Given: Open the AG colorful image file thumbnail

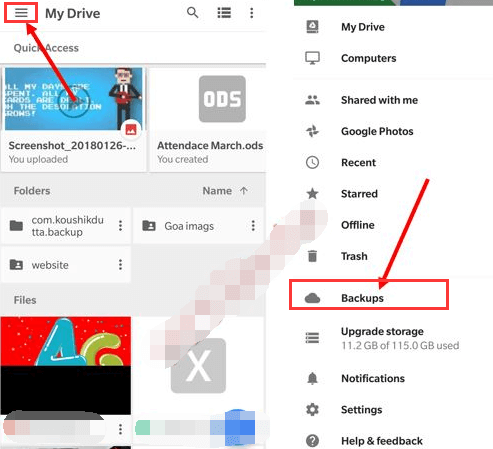Looking at the screenshot, I should pos(66,365).
